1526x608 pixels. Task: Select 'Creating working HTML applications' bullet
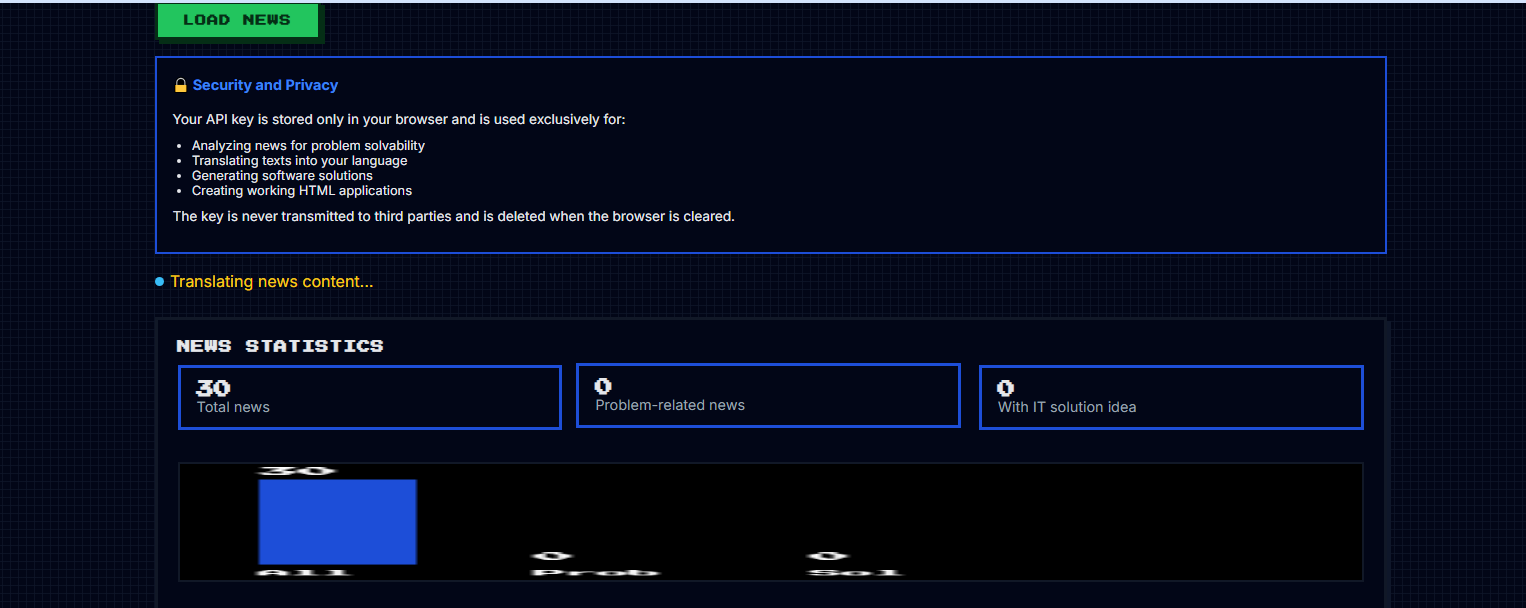[x=302, y=190]
